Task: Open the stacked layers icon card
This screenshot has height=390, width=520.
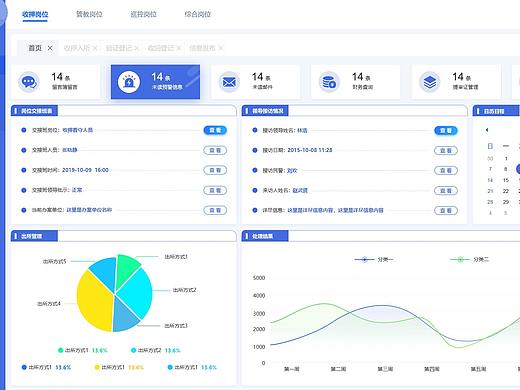Action: pyautogui.click(x=430, y=82)
